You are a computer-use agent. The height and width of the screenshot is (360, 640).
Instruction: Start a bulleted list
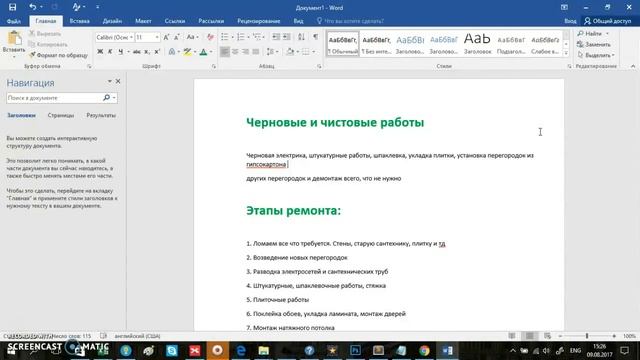(x=224, y=37)
